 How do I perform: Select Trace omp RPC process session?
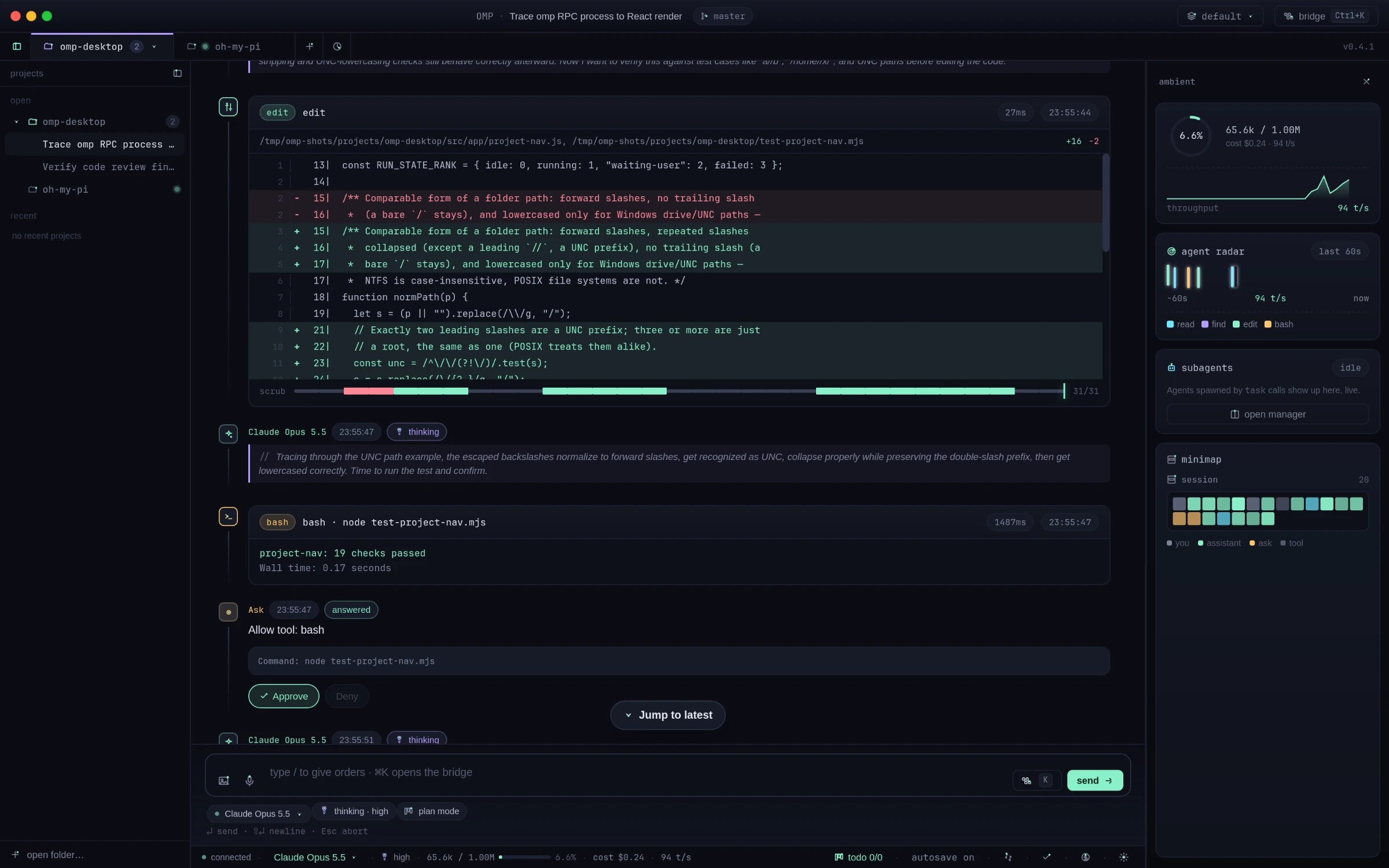[95, 144]
